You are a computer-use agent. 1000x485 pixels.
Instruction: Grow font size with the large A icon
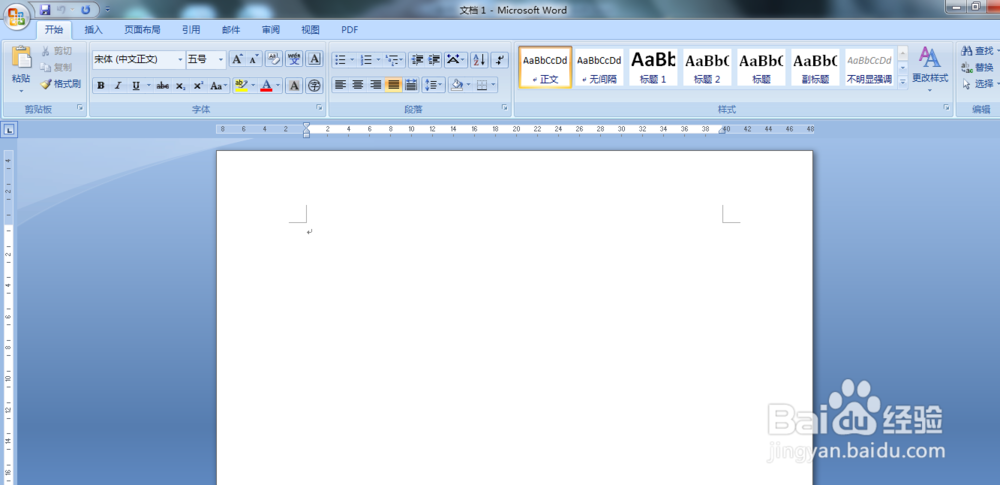tap(237, 59)
